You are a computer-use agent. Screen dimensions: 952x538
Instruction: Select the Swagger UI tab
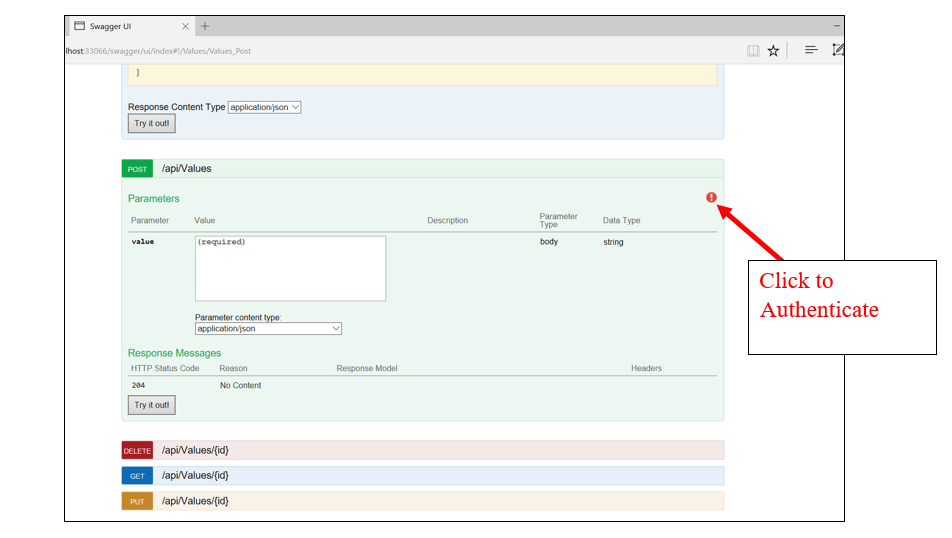(131, 26)
